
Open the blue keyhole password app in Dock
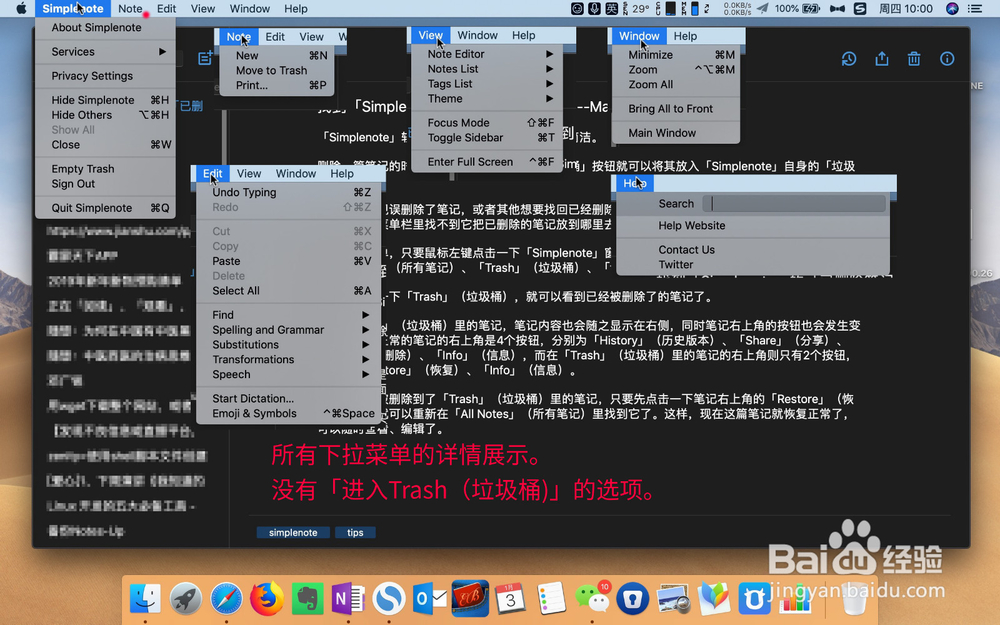[632, 599]
